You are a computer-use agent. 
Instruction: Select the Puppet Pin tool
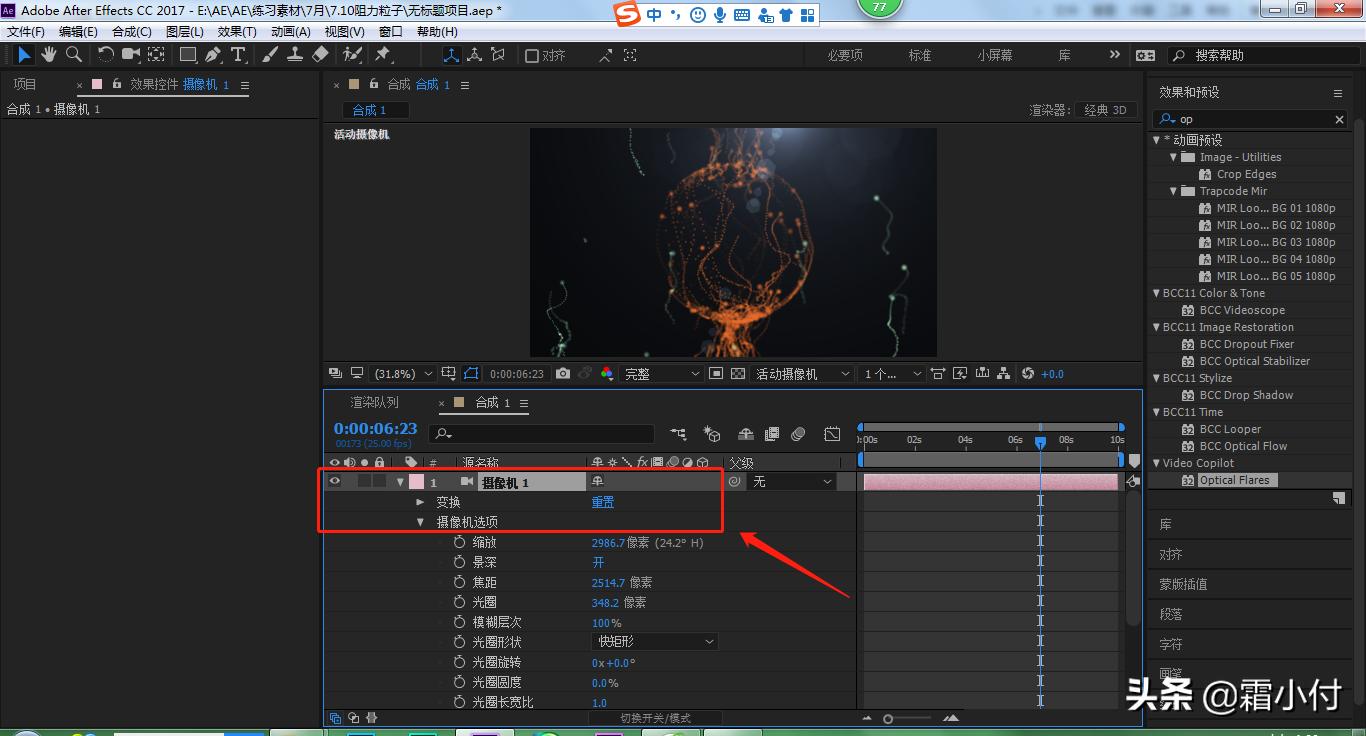coord(382,55)
